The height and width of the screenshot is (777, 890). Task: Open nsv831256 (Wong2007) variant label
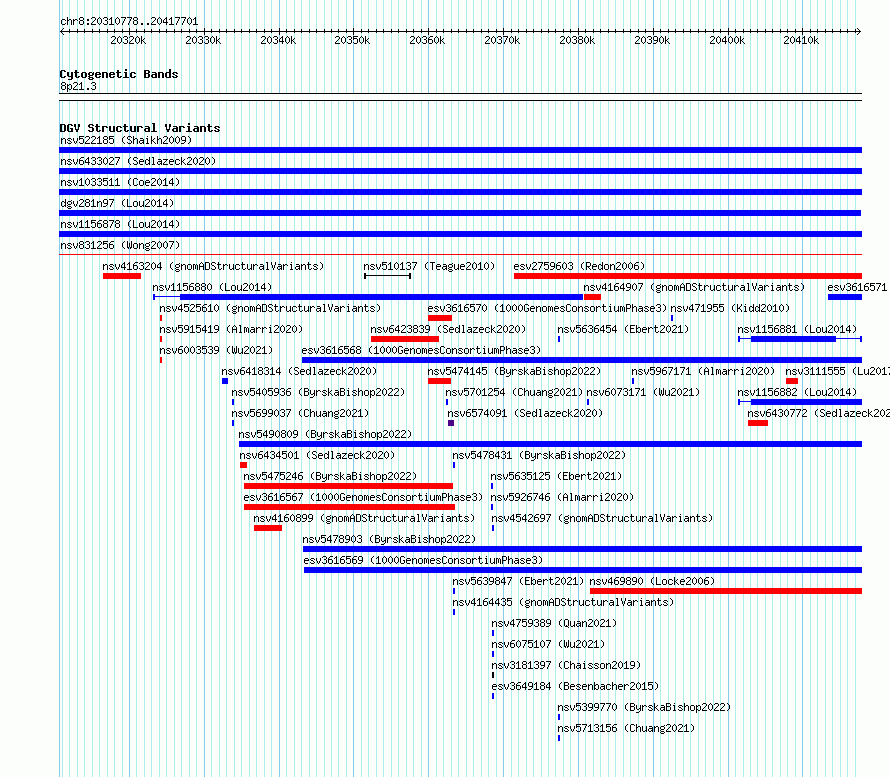coord(120,245)
